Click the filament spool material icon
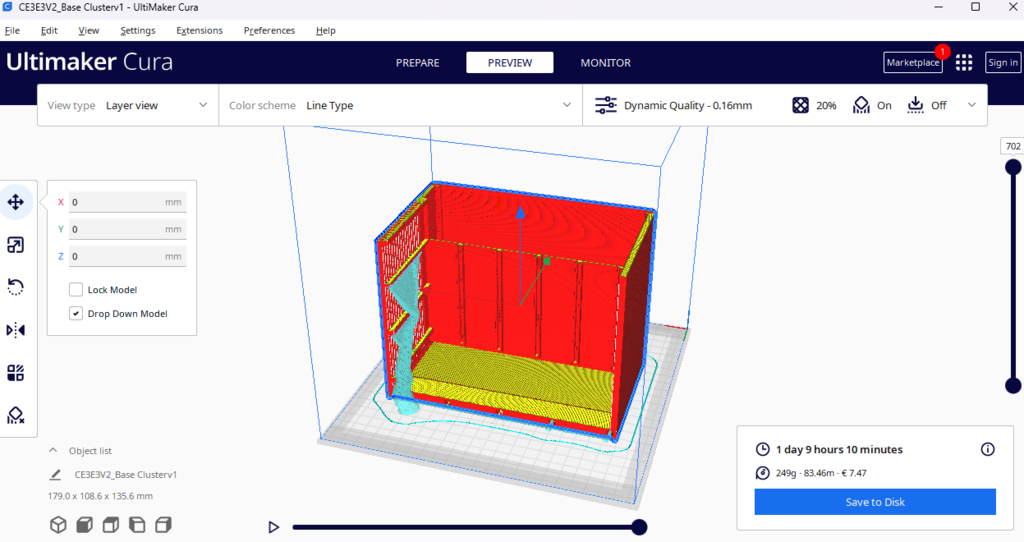The image size is (1024, 542). coord(762,473)
